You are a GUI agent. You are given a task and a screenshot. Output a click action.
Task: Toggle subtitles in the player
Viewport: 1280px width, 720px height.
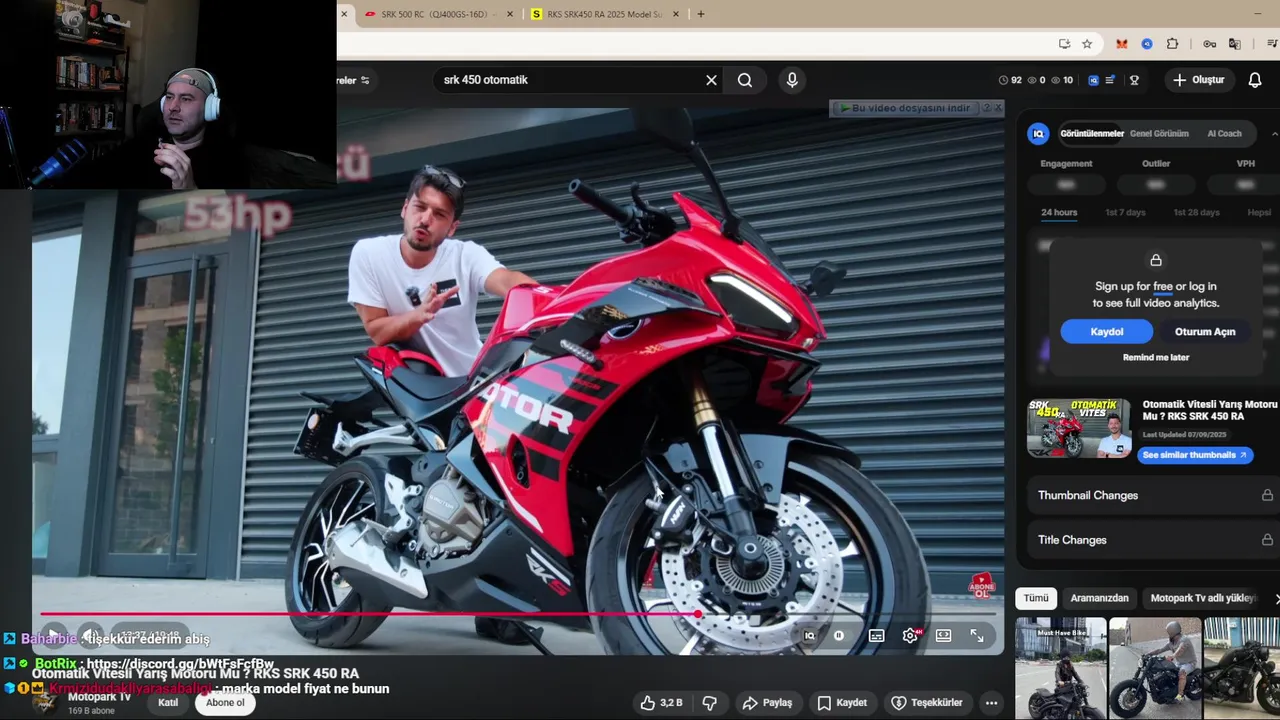point(876,636)
